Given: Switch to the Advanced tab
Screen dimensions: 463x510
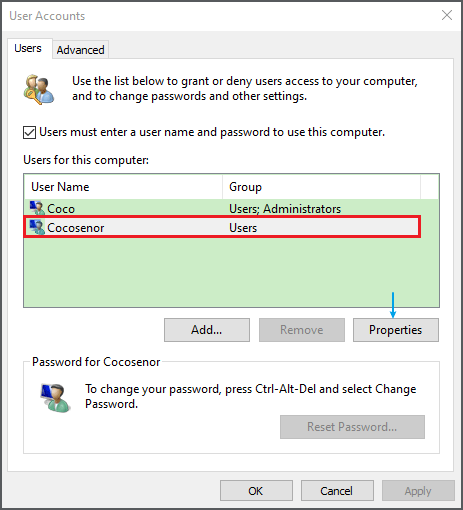Looking at the screenshot, I should click(x=80, y=50).
